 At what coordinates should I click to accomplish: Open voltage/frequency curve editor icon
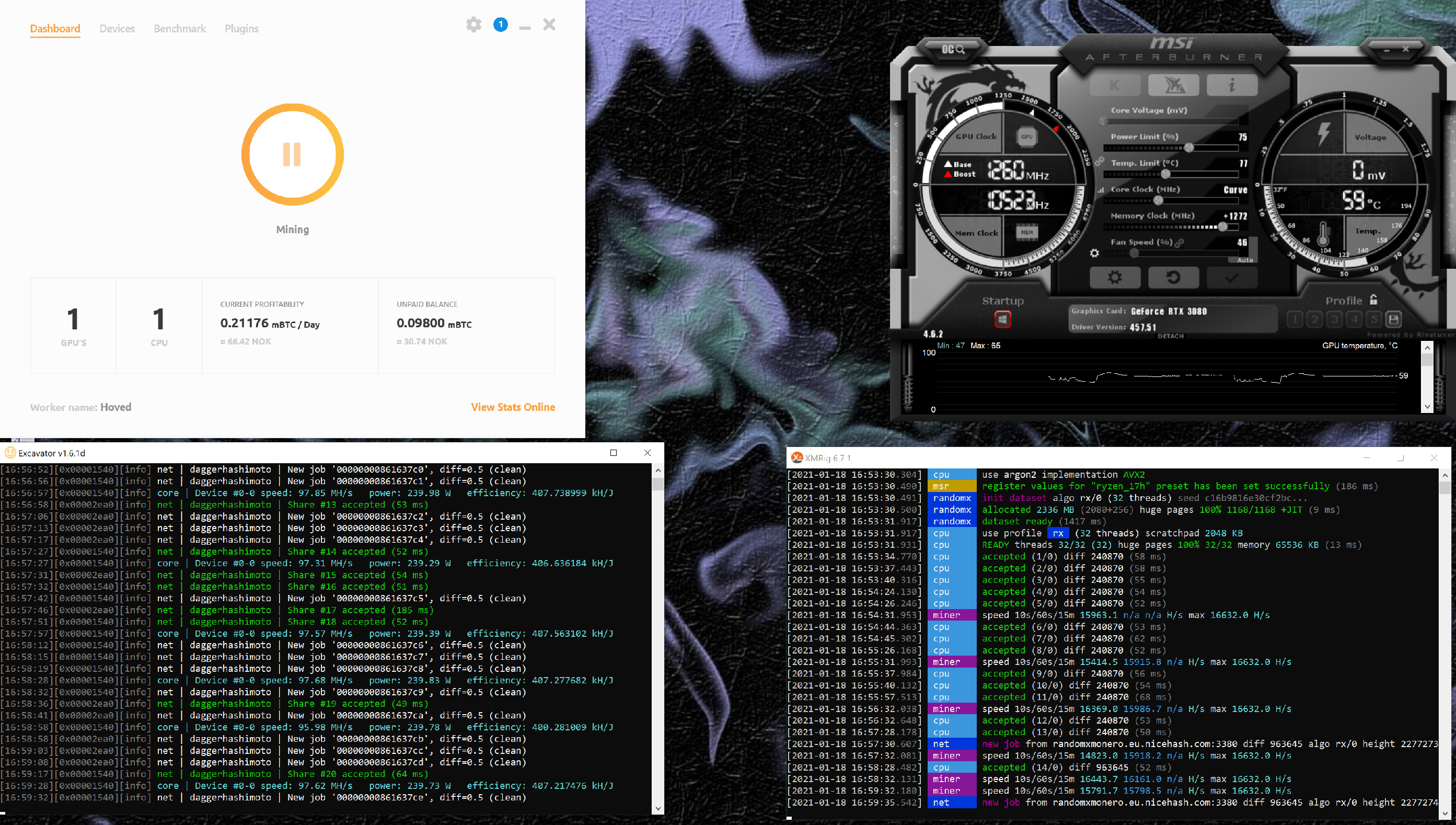pos(1100,190)
